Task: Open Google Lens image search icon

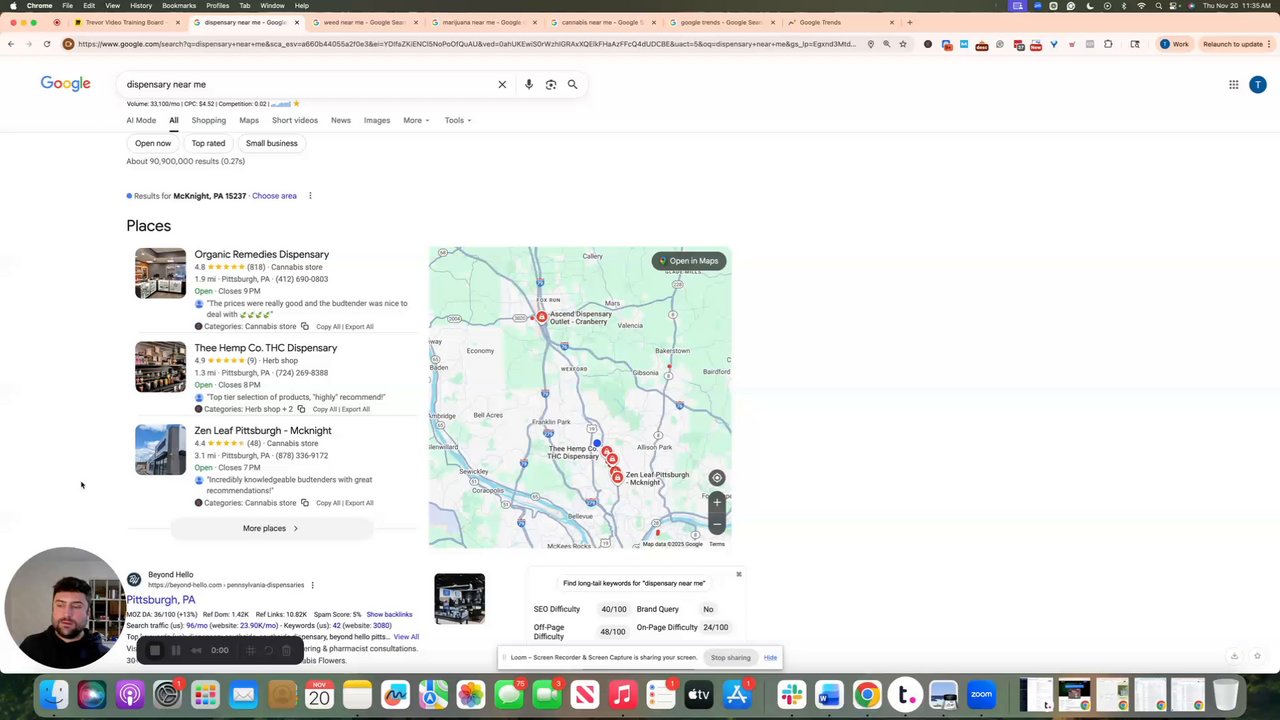Action: pos(551,84)
